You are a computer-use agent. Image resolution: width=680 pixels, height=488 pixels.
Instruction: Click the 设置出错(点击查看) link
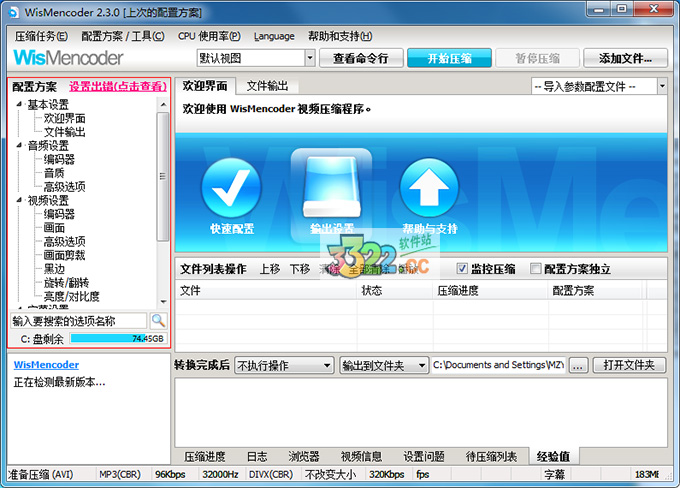click(118, 86)
